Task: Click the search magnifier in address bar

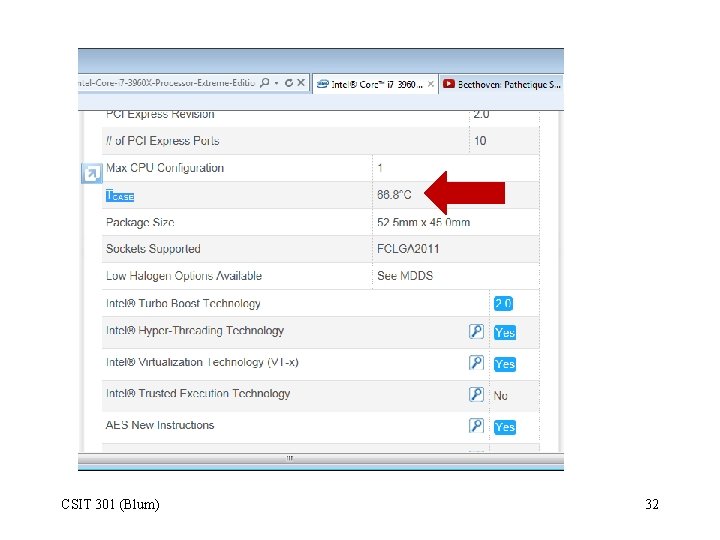Action: click(x=264, y=83)
